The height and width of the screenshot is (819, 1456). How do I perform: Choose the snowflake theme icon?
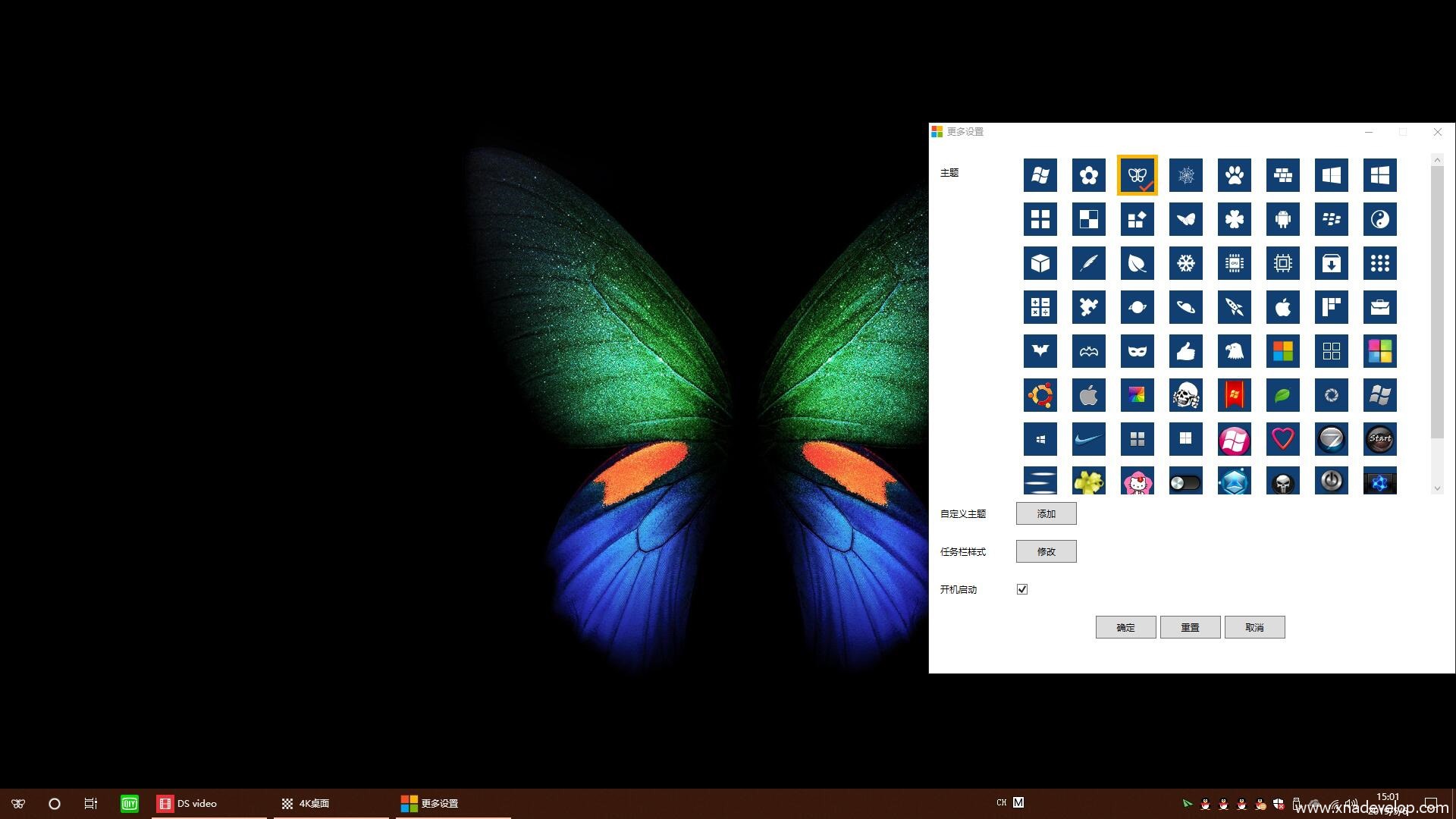tap(1185, 263)
